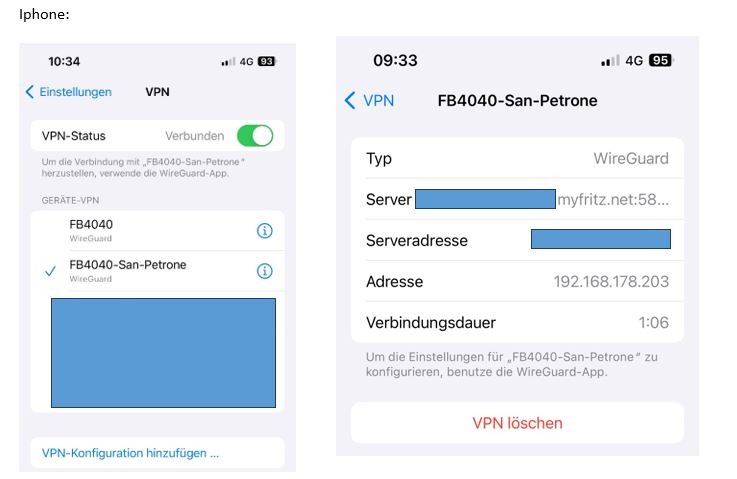Tap the back chevron beside VPN
Image resolution: width=737 pixels, height=479 pixels.
coord(350,100)
